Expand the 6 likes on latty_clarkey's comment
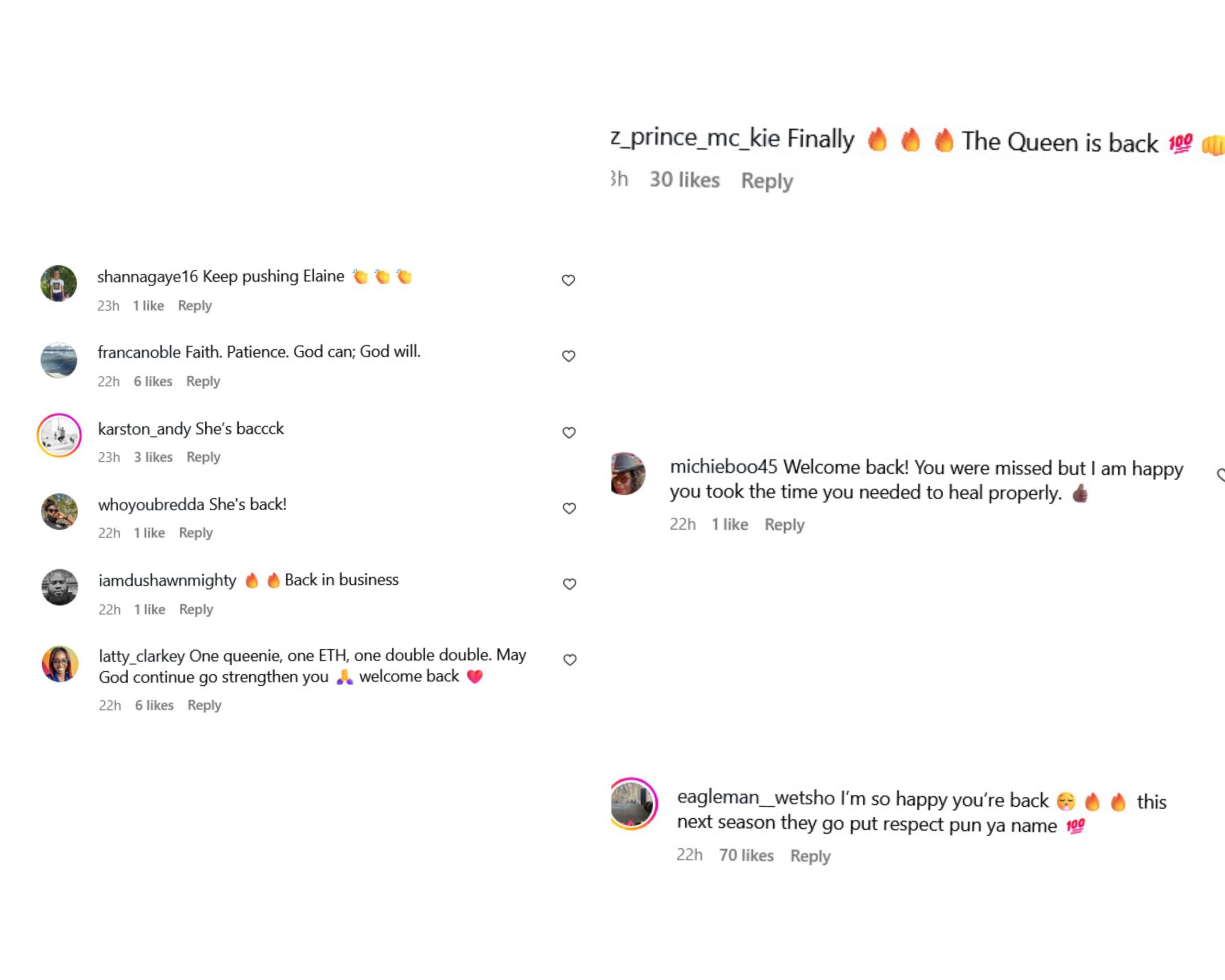The width and height of the screenshot is (1225, 980). click(x=154, y=705)
